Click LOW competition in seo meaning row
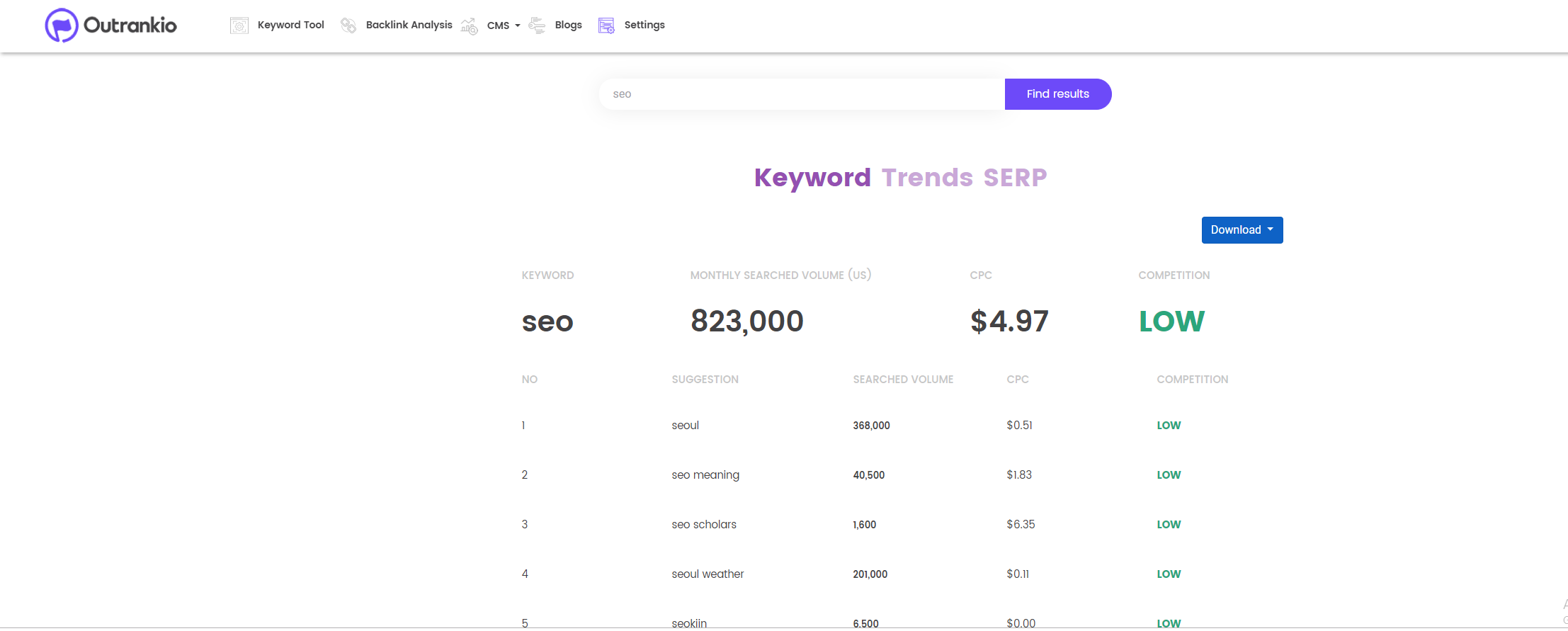The image size is (1568, 631). click(1169, 475)
